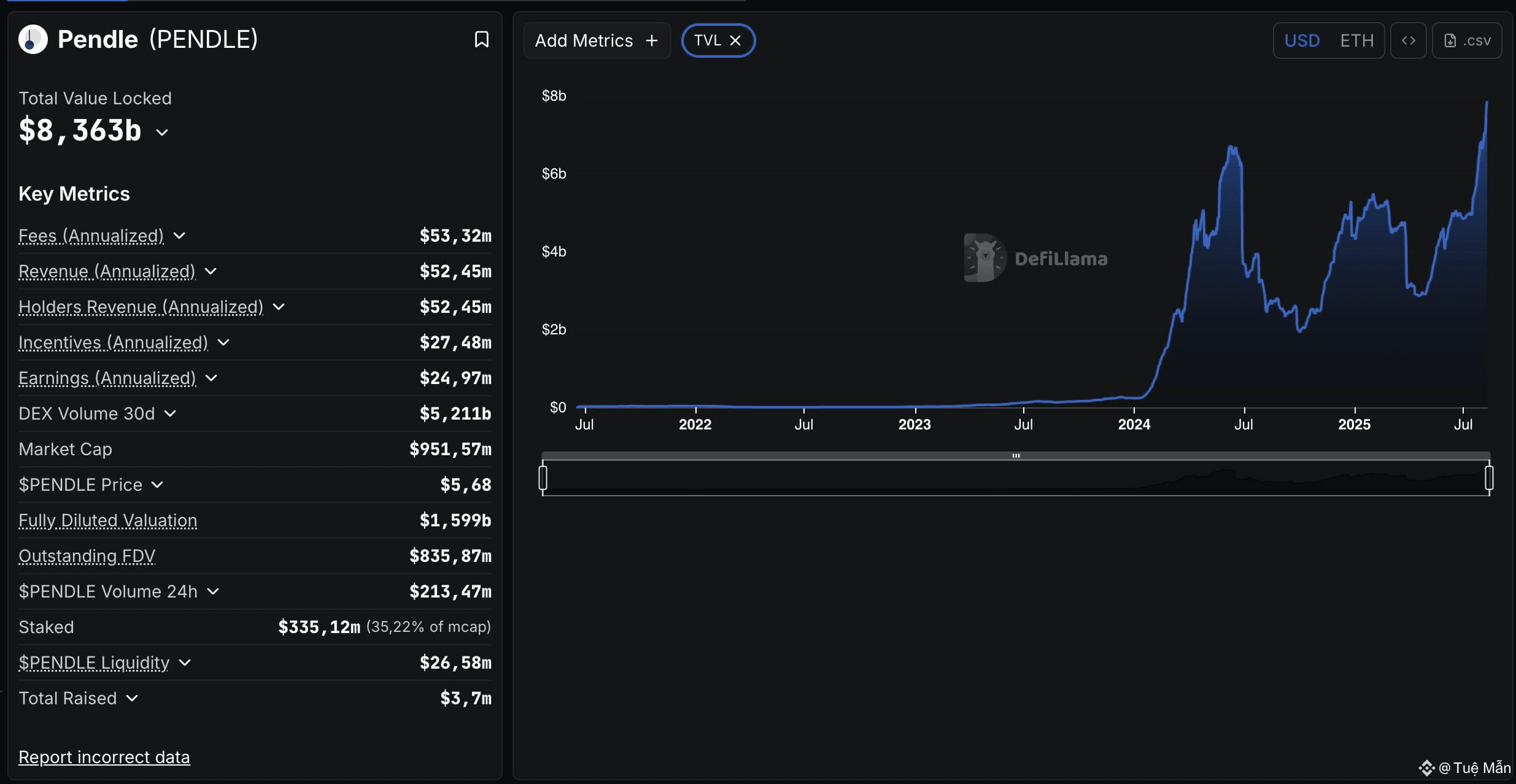This screenshot has width=1516, height=784.
Task: Expand Fees (Annualized) details
Action: tap(179, 236)
